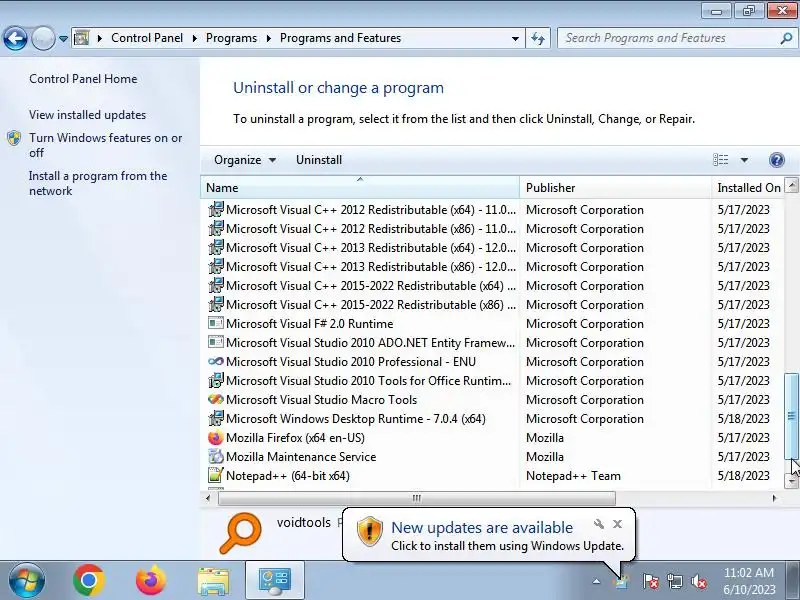Click the Mozilla publisher cell for Firefox
The image size is (800, 600).
[544, 438]
